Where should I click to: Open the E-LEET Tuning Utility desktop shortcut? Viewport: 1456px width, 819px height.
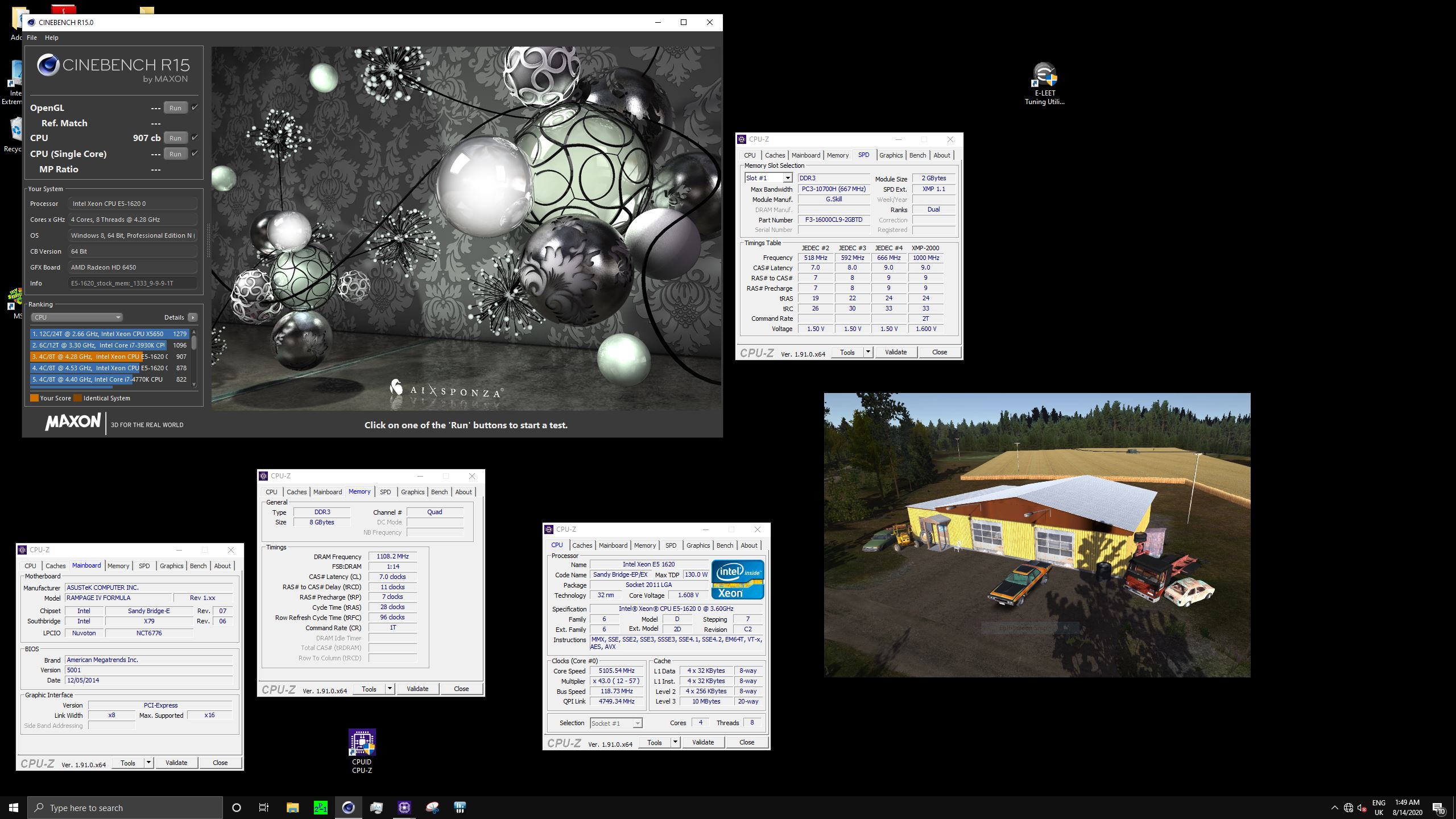(1045, 84)
